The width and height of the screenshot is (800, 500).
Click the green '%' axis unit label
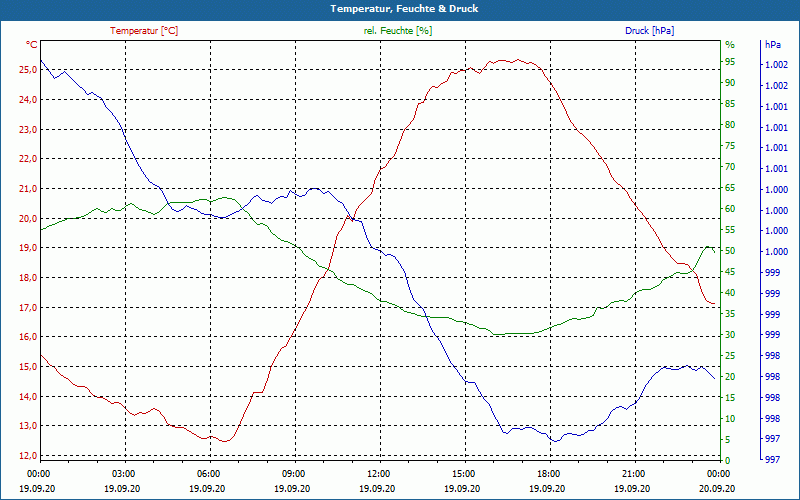pyautogui.click(x=730, y=45)
